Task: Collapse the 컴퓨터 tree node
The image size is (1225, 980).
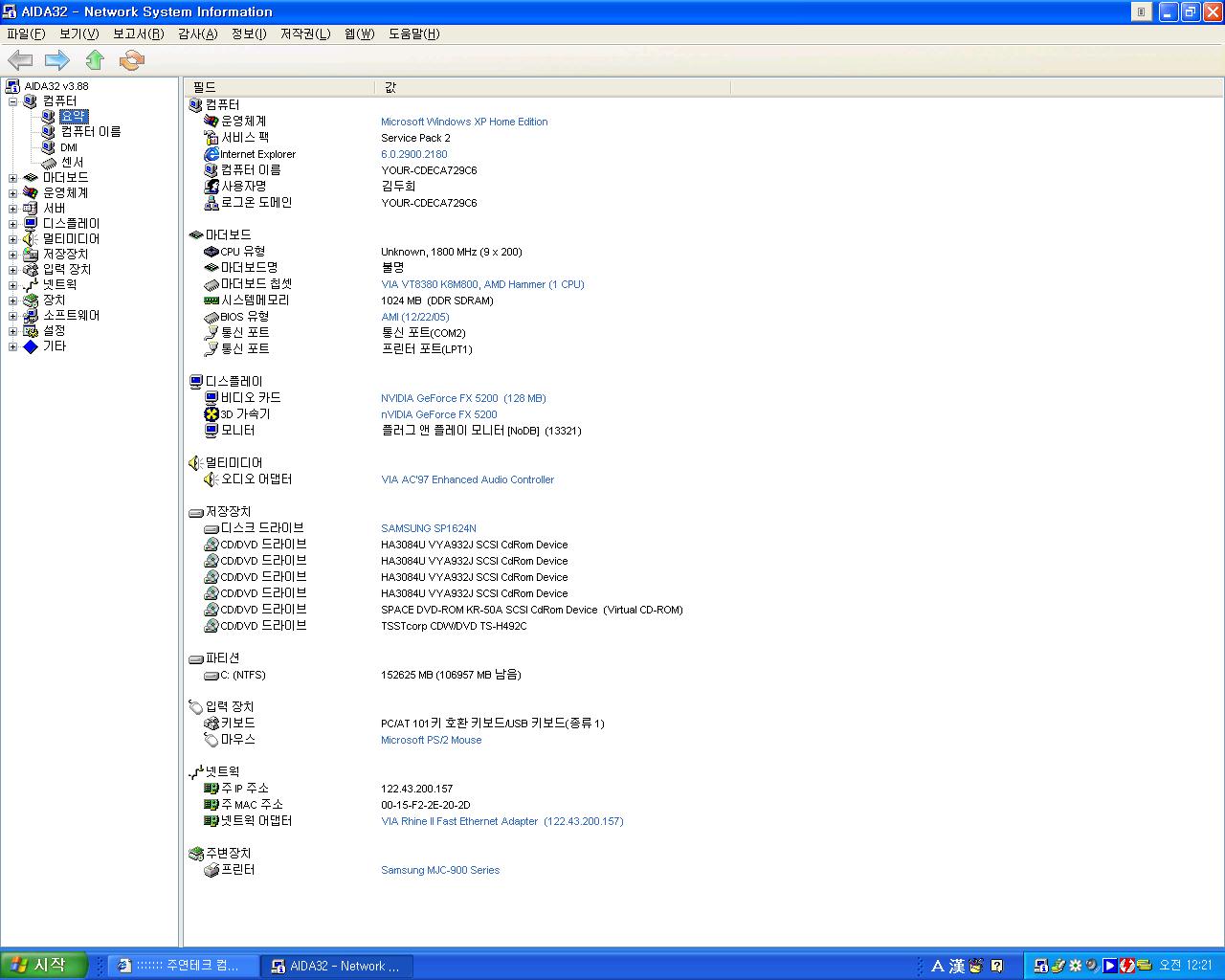Action: [x=12, y=101]
